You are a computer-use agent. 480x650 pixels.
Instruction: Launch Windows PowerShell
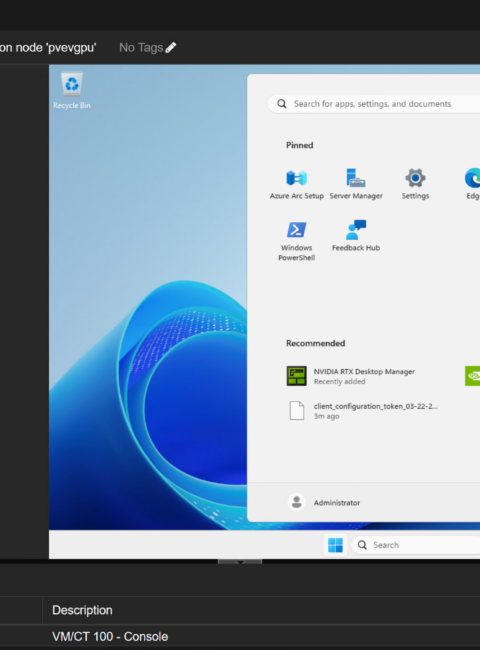(296, 241)
